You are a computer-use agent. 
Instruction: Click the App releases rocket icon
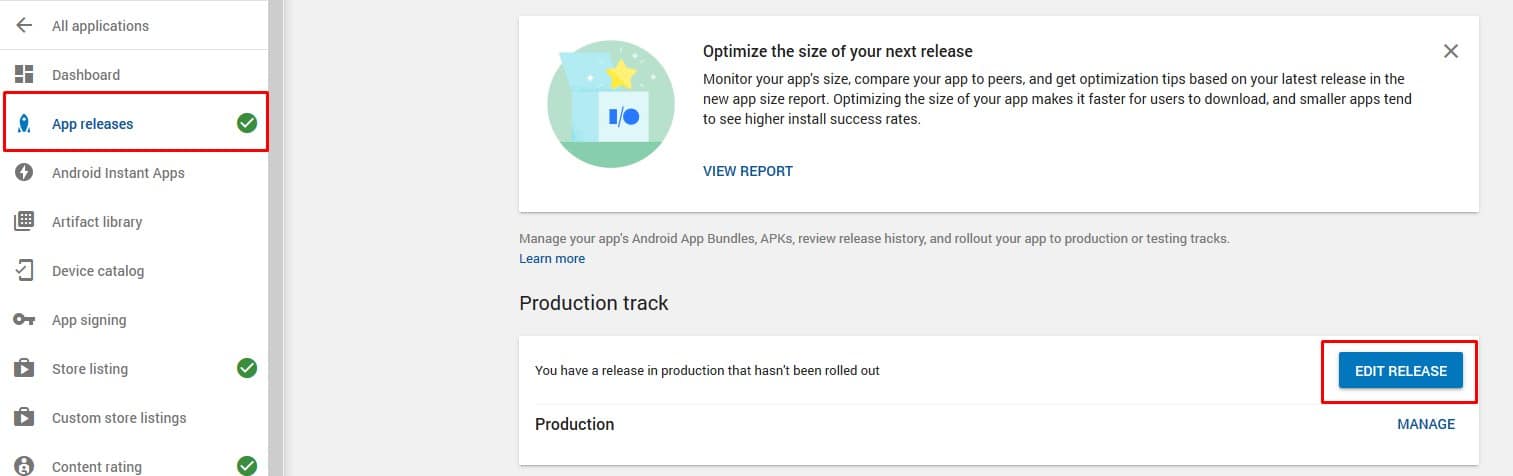pyautogui.click(x=24, y=124)
